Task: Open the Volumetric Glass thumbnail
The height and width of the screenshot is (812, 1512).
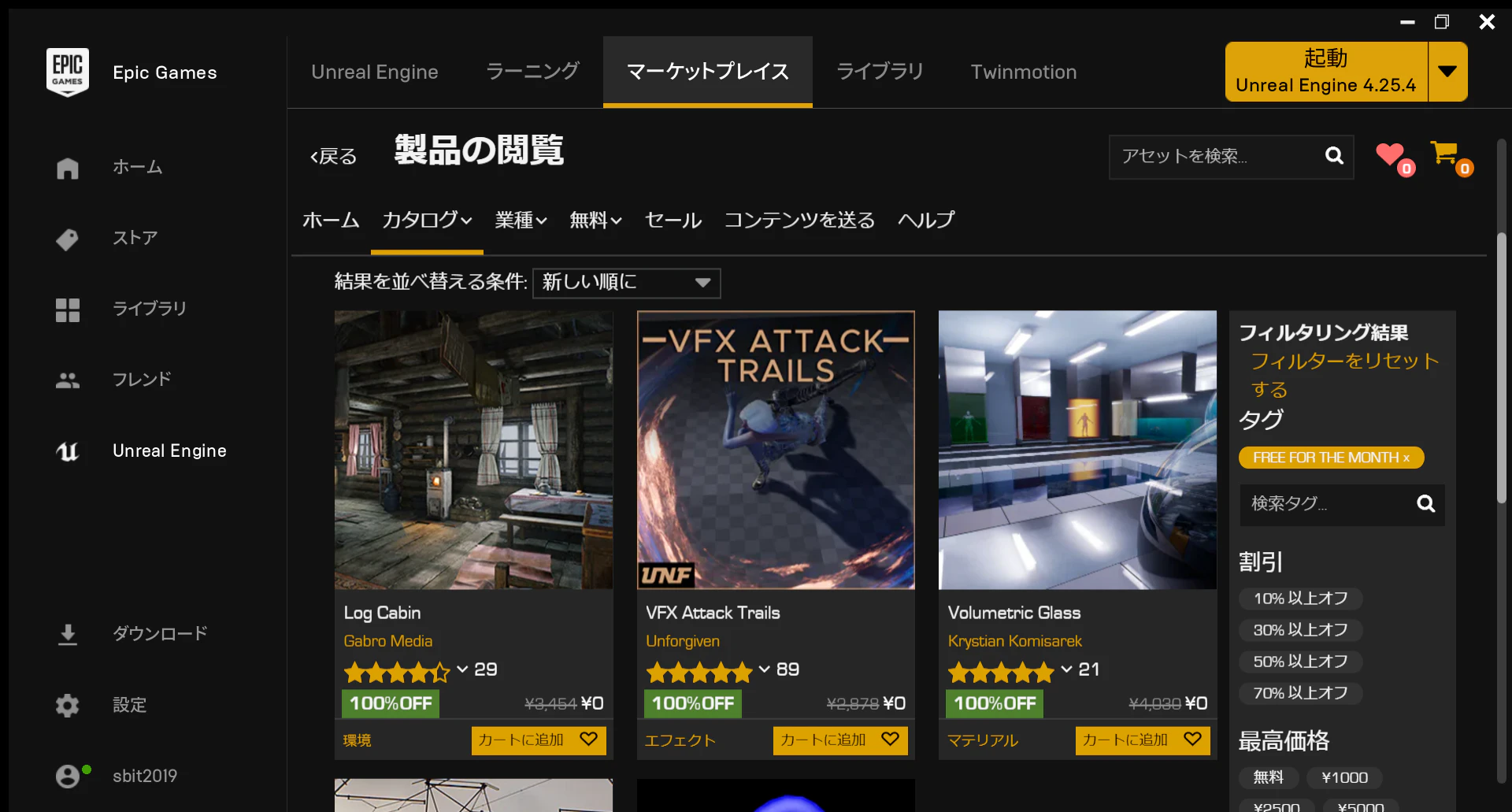Action: click(1077, 450)
